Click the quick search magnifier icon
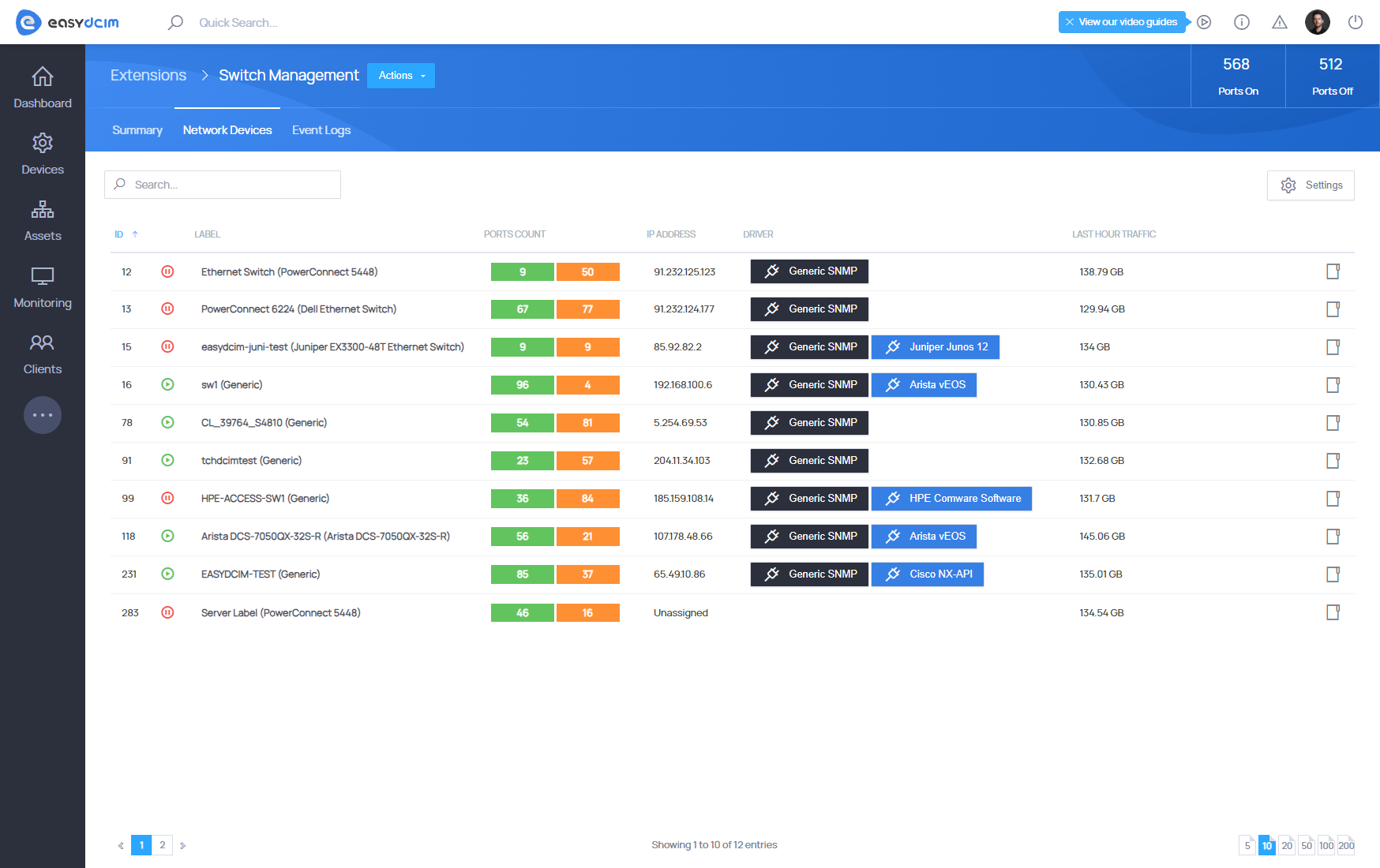This screenshot has width=1380, height=868. pyautogui.click(x=175, y=22)
